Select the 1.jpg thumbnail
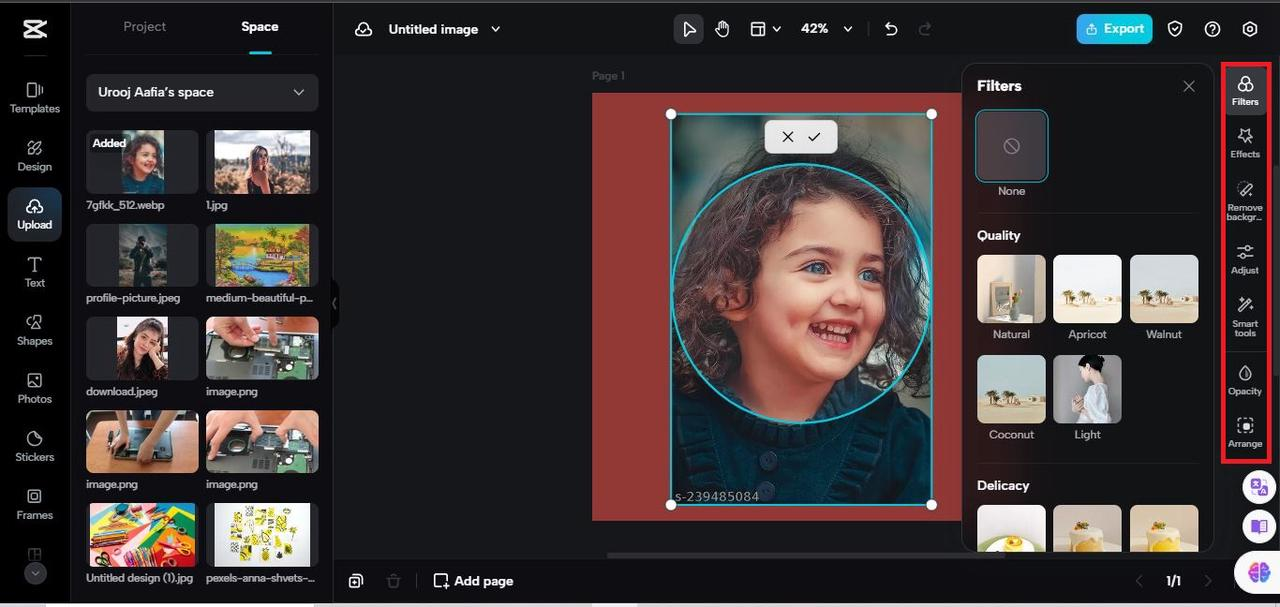The height and width of the screenshot is (607, 1280). [262, 162]
